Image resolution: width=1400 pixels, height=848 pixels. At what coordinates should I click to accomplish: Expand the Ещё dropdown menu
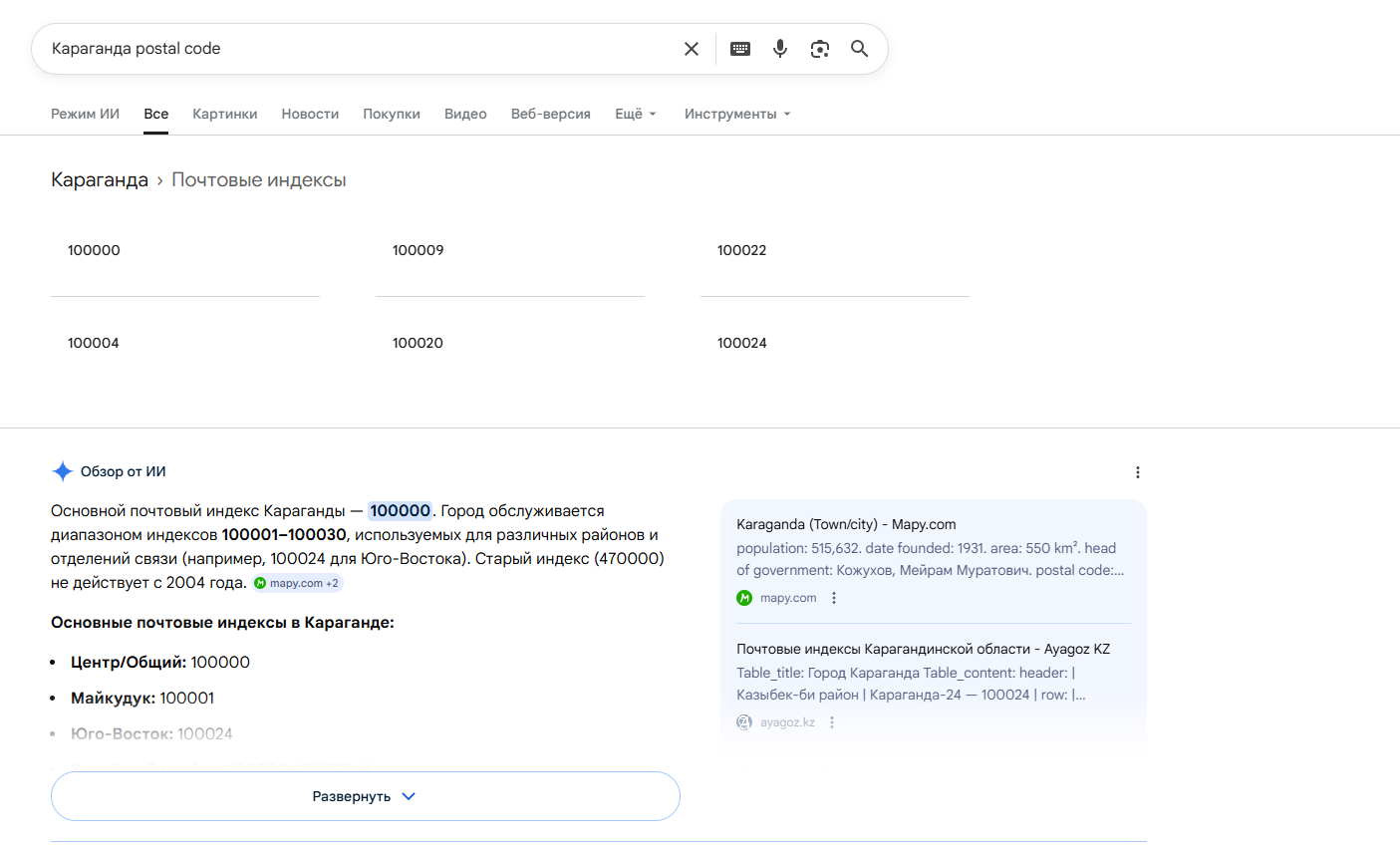click(635, 114)
